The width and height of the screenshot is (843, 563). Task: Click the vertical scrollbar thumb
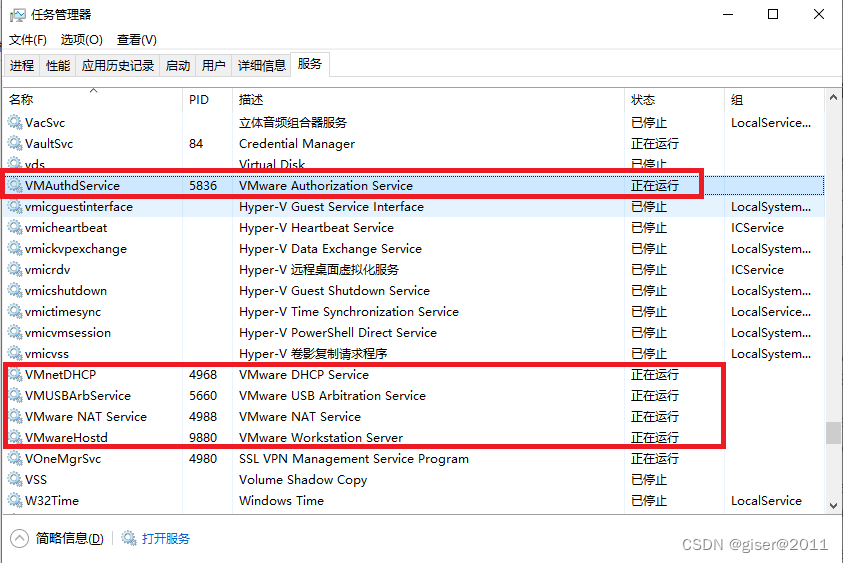(x=833, y=433)
